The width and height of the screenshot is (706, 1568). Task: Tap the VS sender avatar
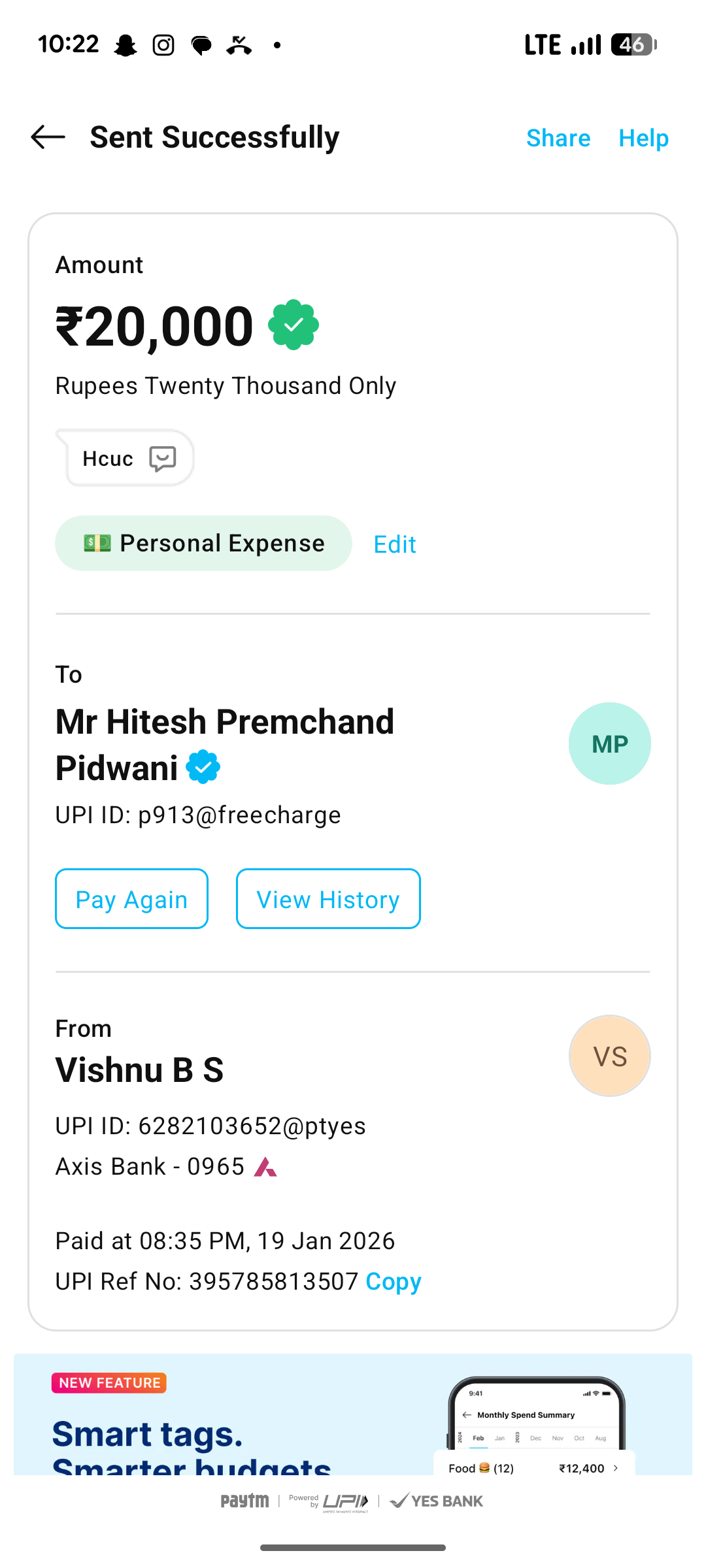pos(609,1056)
